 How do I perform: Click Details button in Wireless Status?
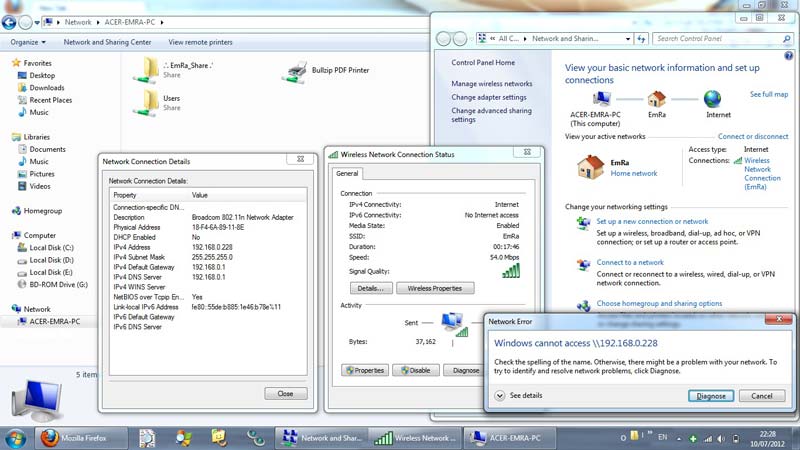click(x=371, y=288)
